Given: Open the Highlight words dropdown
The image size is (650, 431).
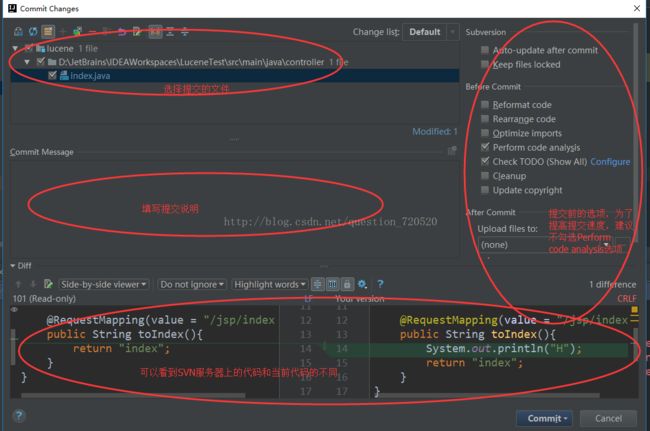Looking at the screenshot, I should pos(269,284).
